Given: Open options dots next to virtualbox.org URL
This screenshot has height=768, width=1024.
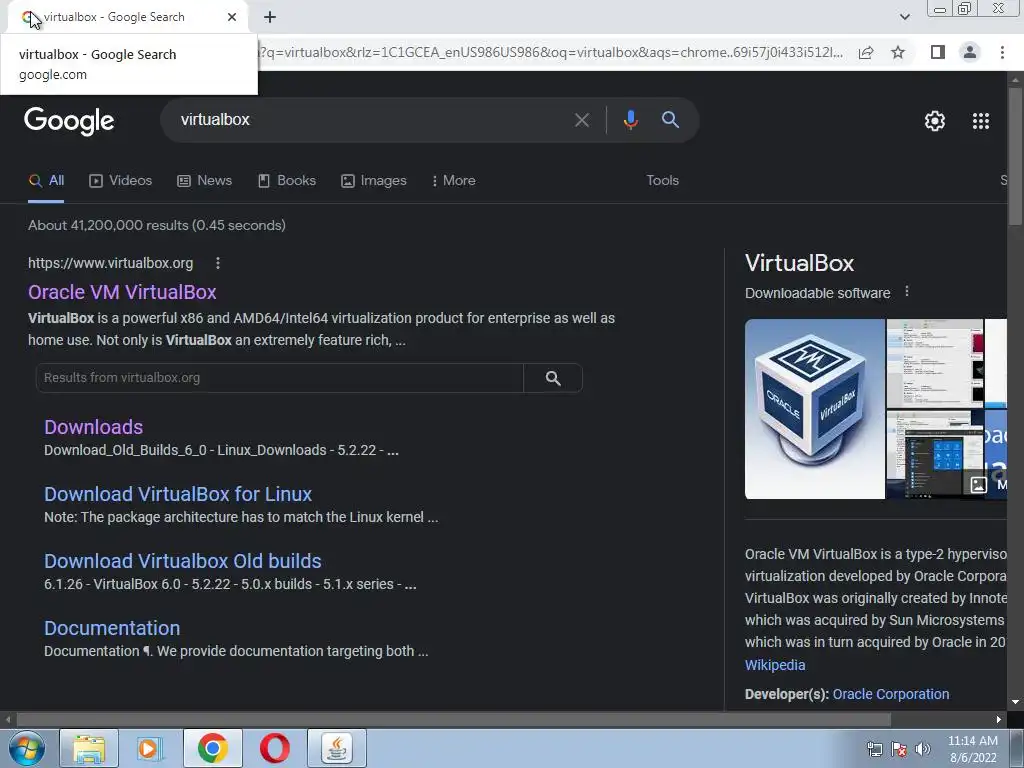Looking at the screenshot, I should click(217, 263).
